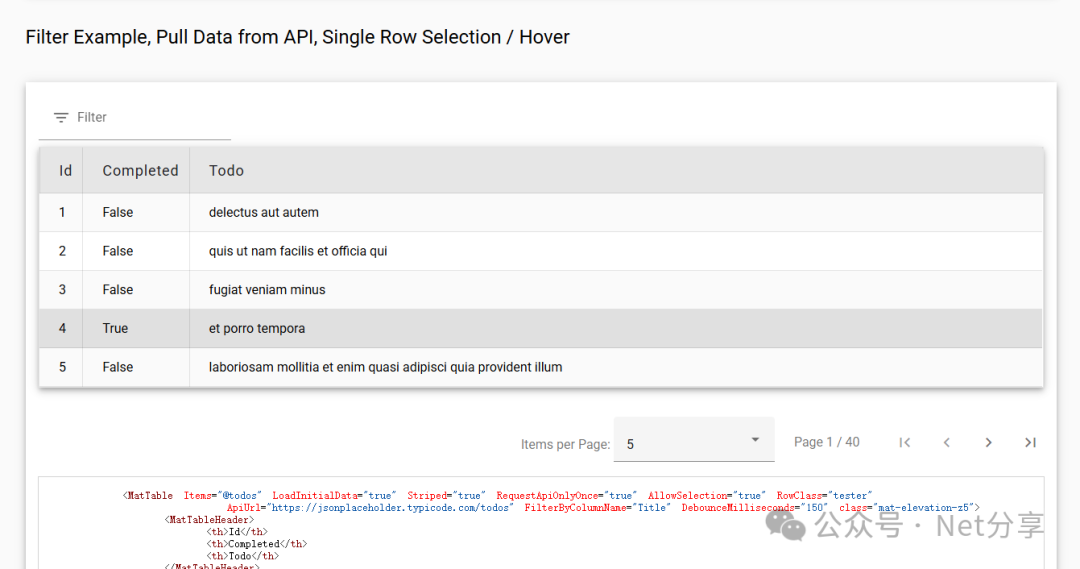Click the Completed column header
1080x569 pixels.
click(x=140, y=171)
